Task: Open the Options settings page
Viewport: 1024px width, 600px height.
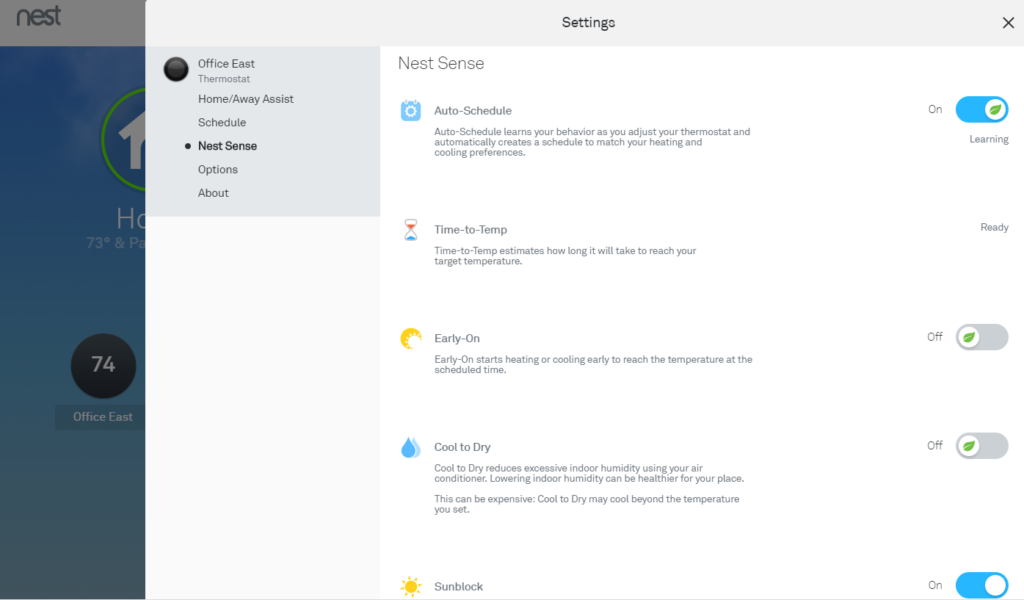Action: coord(217,170)
